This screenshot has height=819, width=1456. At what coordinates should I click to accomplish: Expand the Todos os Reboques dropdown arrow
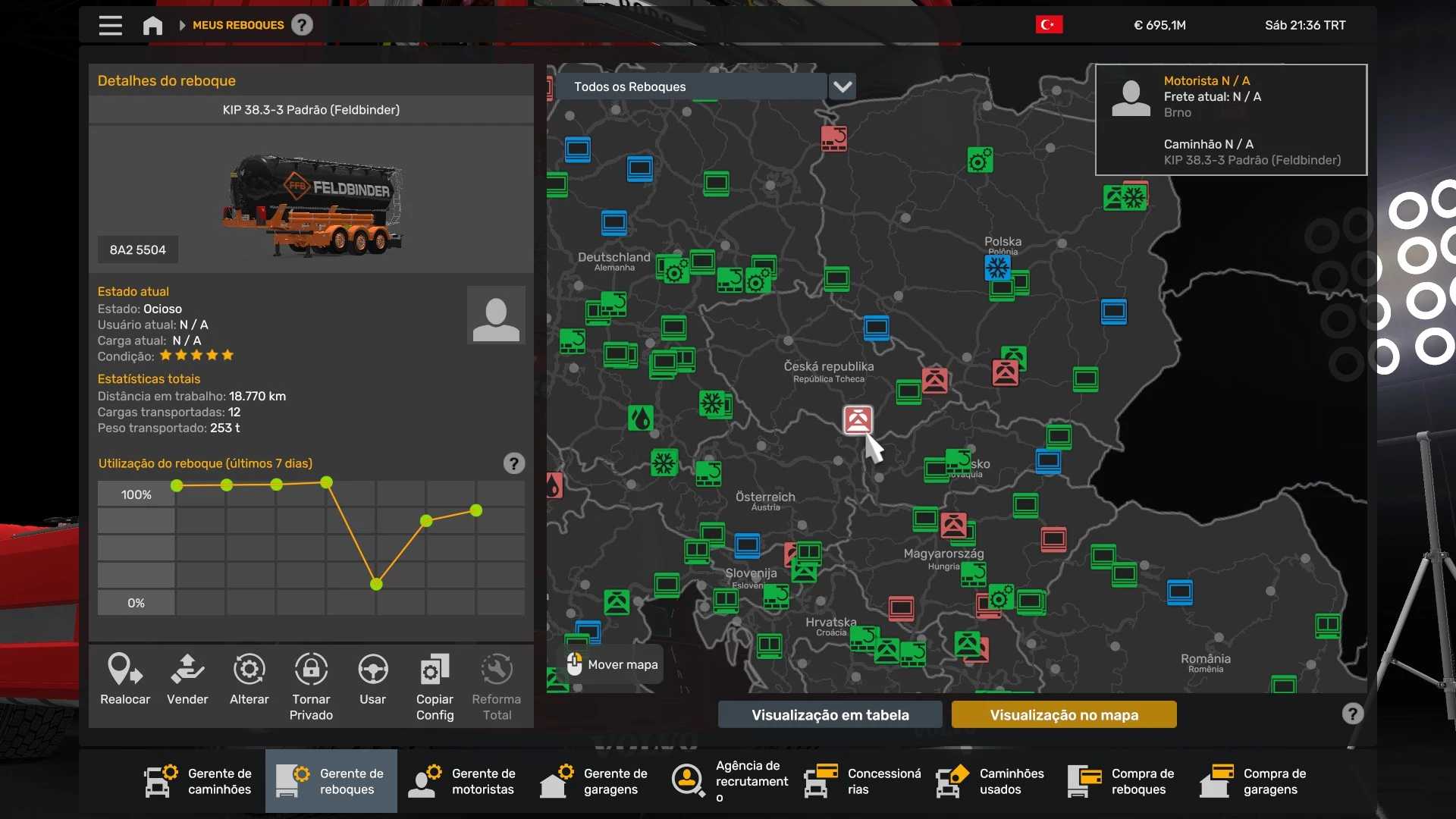tap(843, 86)
